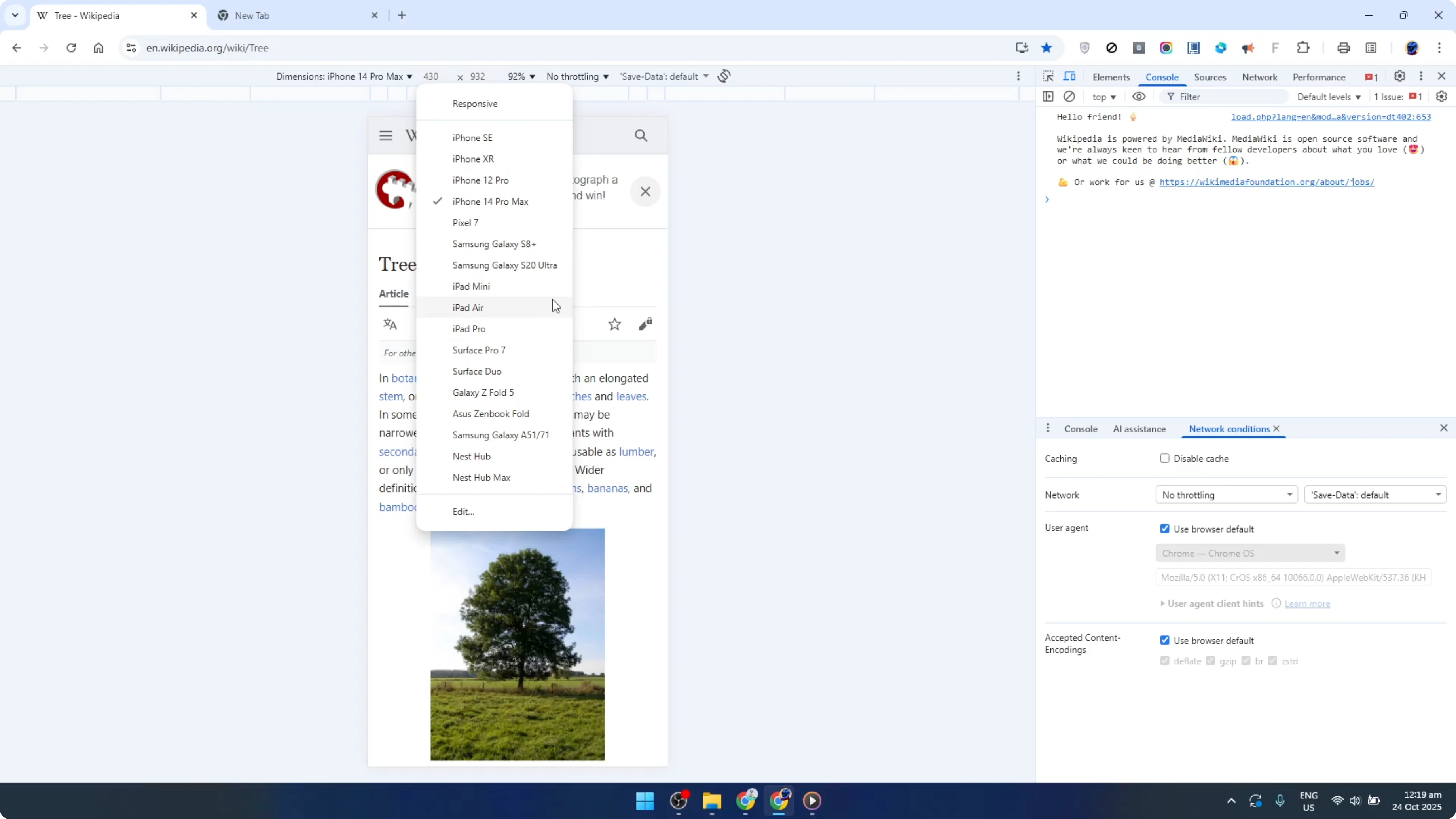
Task: Expand User agent client hints
Action: click(x=1212, y=604)
